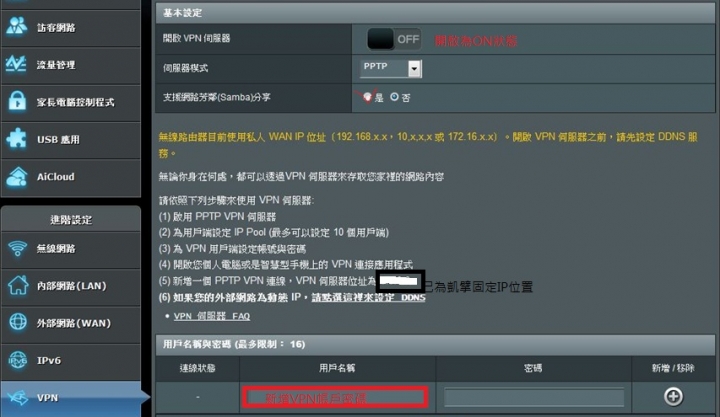The image size is (720, 417).
Task: Click the AiCloud cloud icon
Action: point(17,177)
